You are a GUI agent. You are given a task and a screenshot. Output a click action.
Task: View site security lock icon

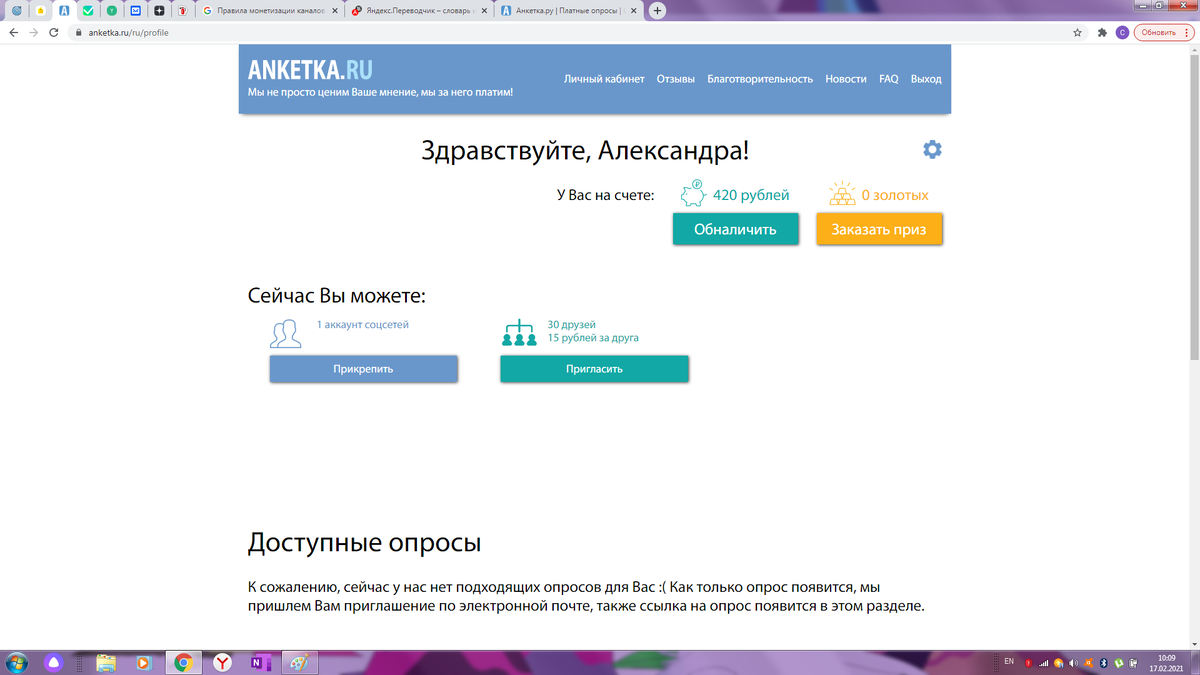[78, 32]
